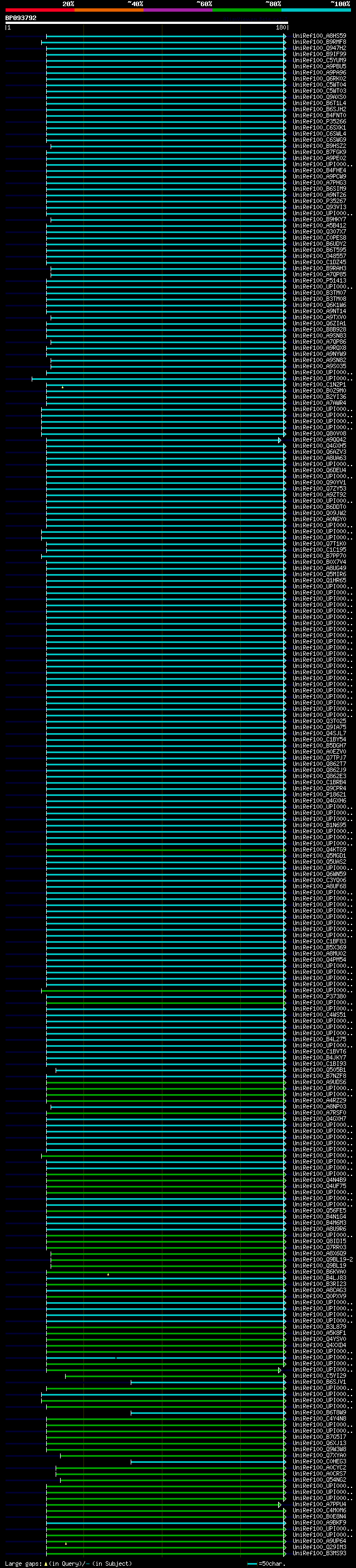
Task: Click the orange ~40% identity legend bar
Action: tap(109, 10)
